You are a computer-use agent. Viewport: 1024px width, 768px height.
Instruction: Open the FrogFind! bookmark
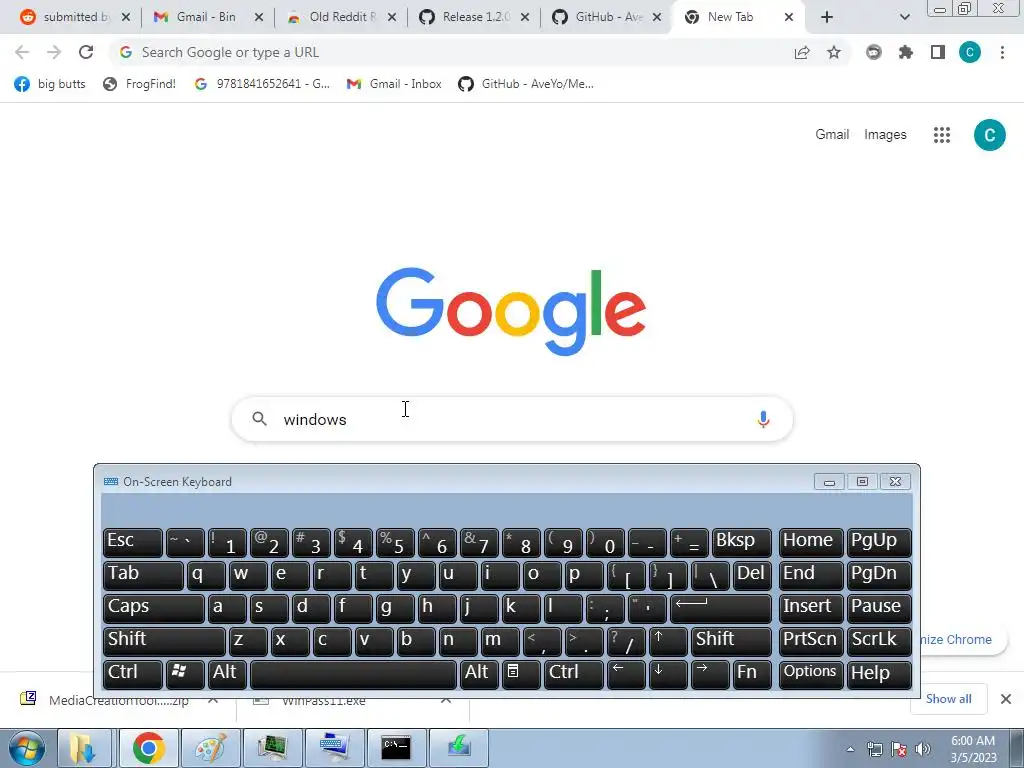[140, 84]
